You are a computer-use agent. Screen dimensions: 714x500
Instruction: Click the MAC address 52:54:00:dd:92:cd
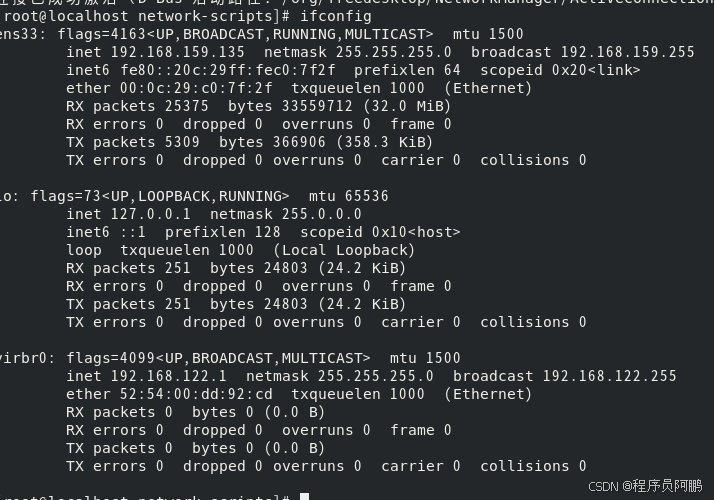pos(196,394)
